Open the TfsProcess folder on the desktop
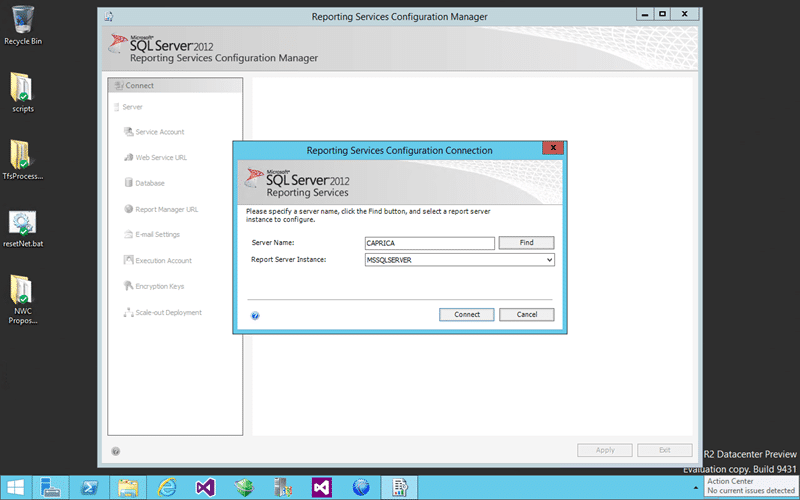 (x=23, y=155)
